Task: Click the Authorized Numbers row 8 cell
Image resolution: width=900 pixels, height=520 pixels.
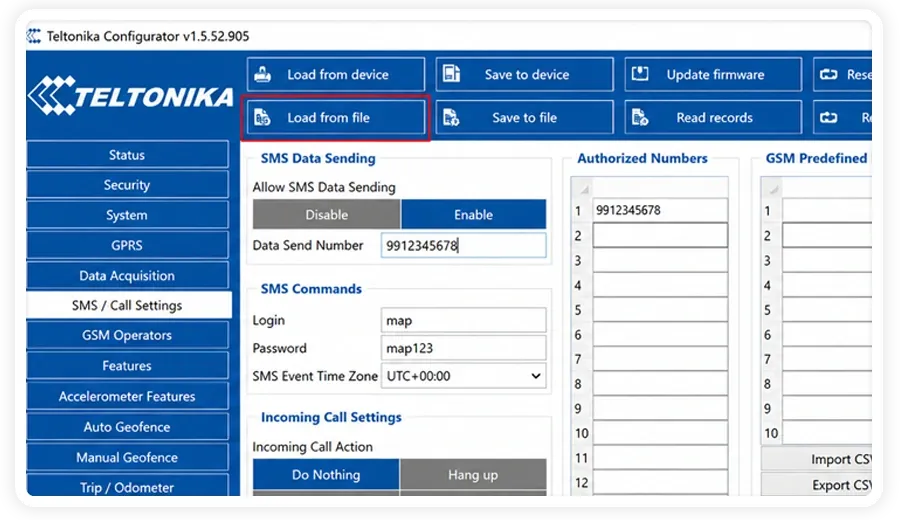Action: pyautogui.click(x=660, y=383)
